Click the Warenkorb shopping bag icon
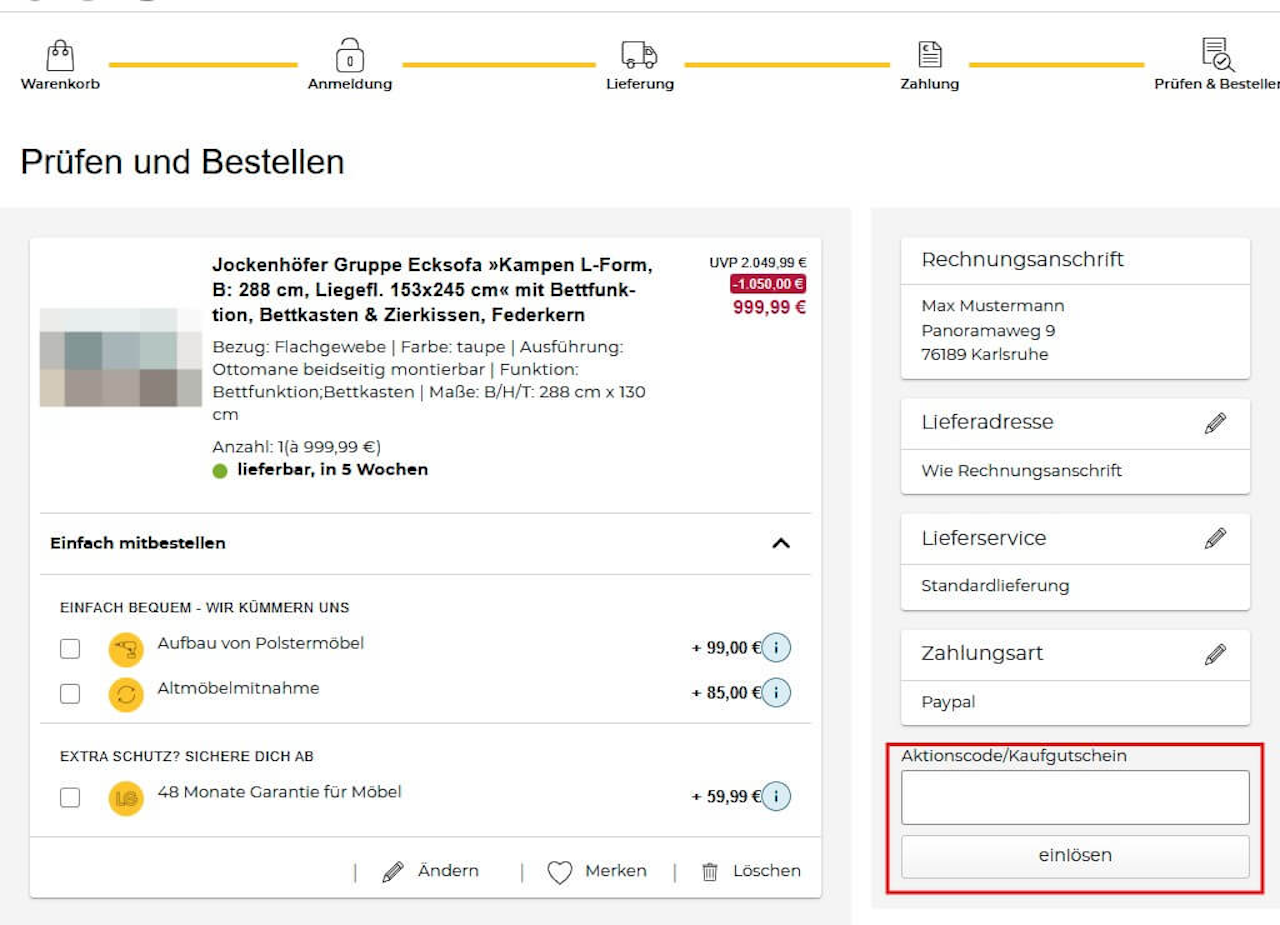The width and height of the screenshot is (1280, 925). 60,54
